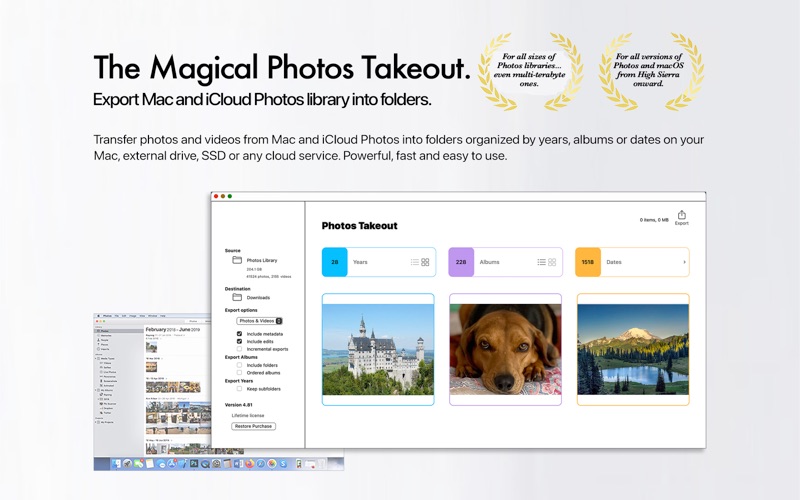Open the mountain lake photo thumbnail
This screenshot has height=500, width=800.
633,349
